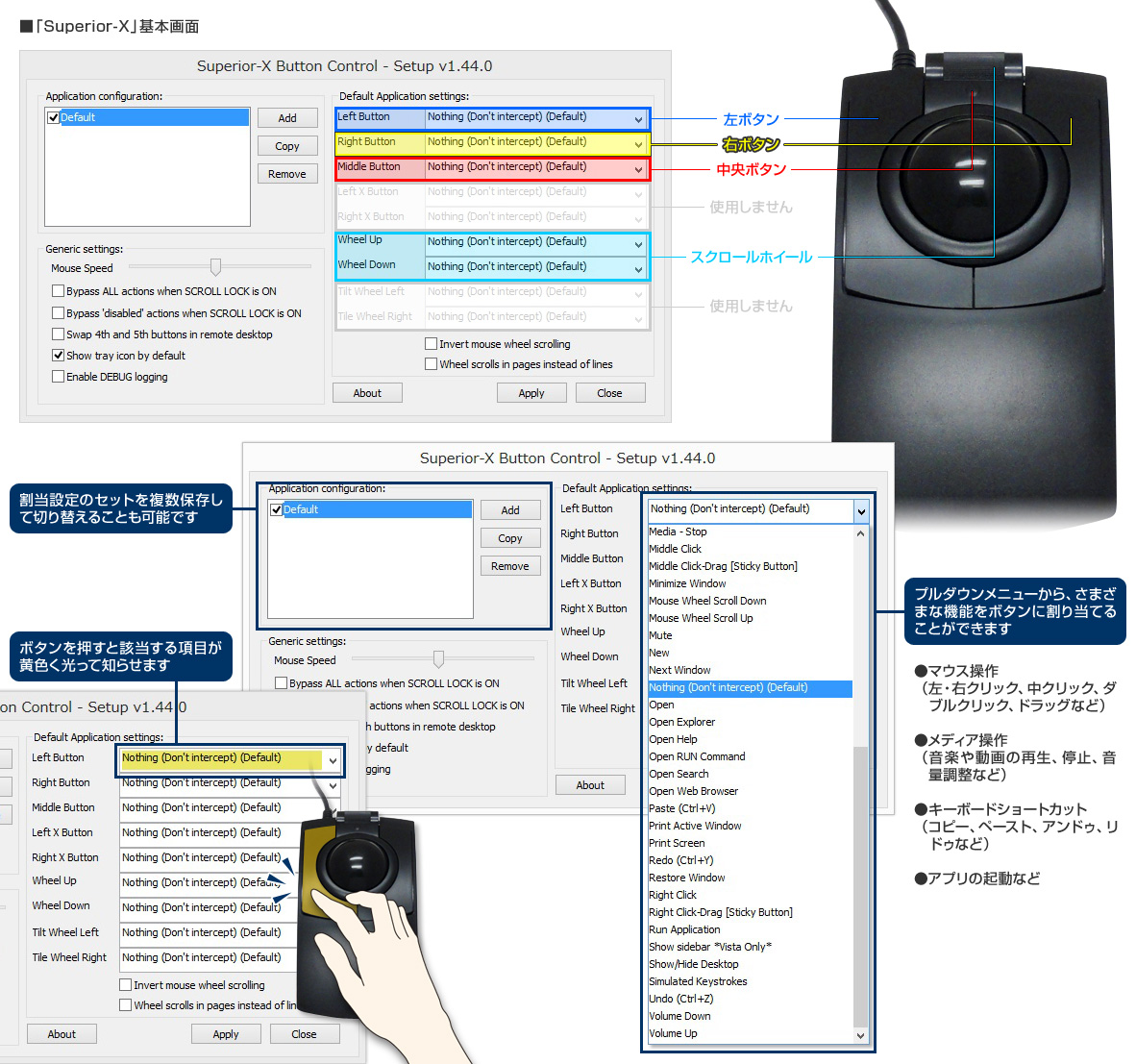This screenshot has height=1064, width=1136.
Task: Click the dropdown list scrollbar down arrow
Action: 860,1036
